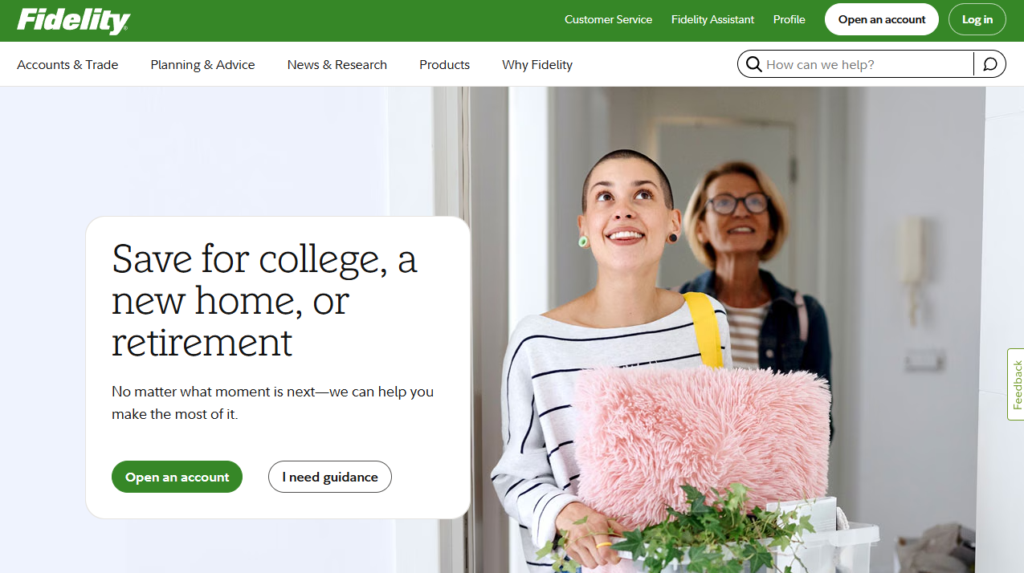
Task: Click the header Open an account button
Action: [882, 20]
